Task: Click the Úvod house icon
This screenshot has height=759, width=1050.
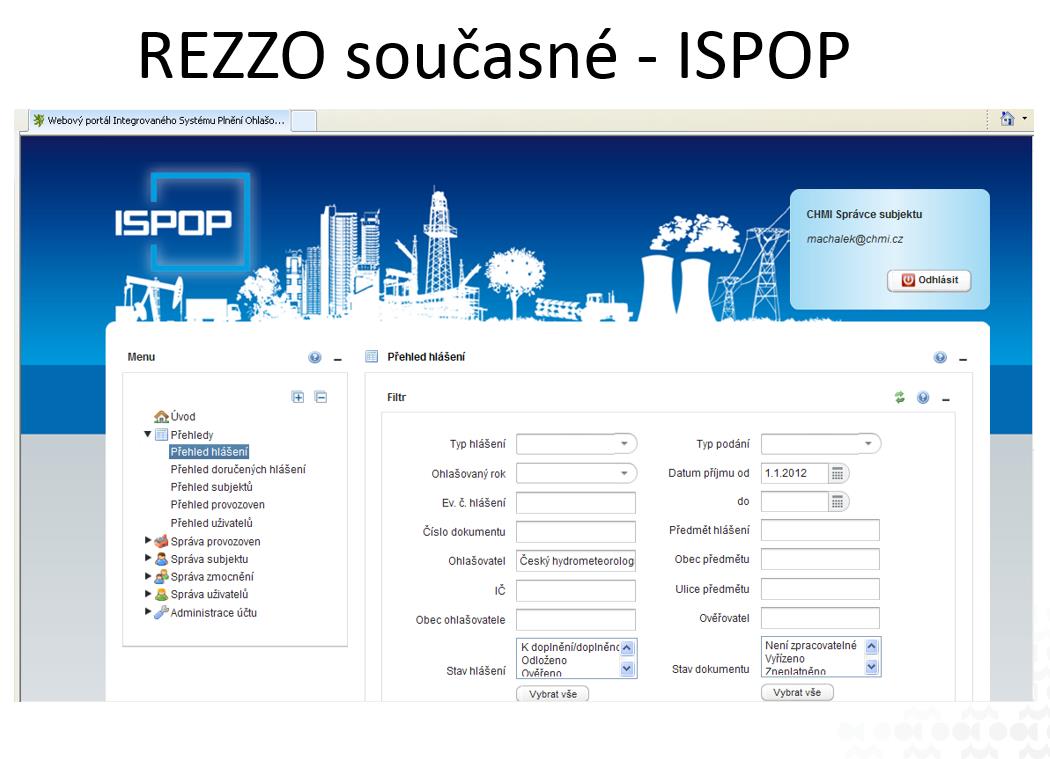Action: pos(161,416)
